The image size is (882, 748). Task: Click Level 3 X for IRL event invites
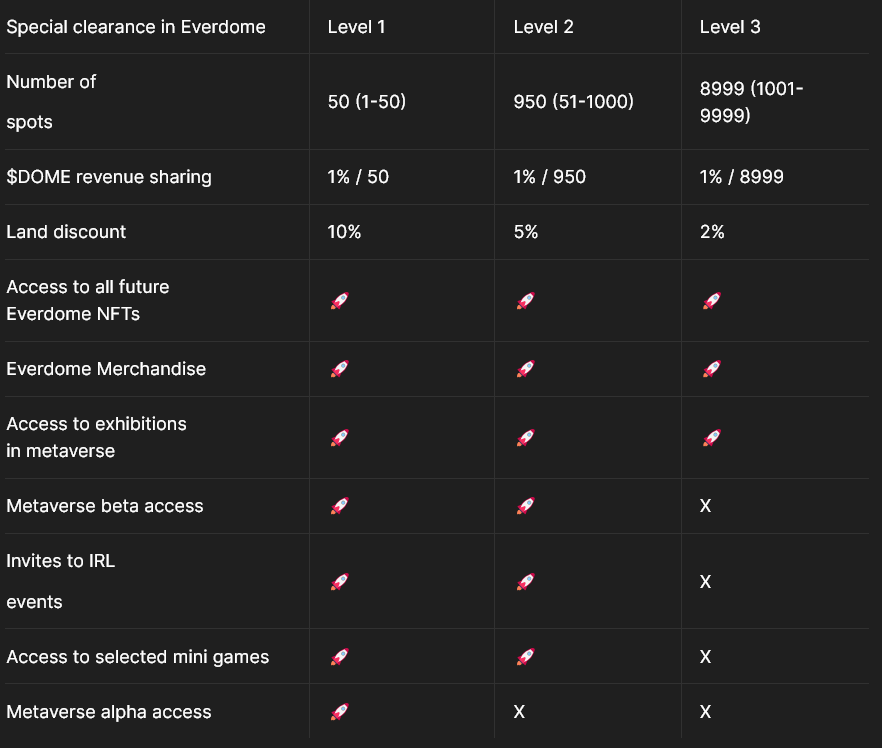pyautogui.click(x=705, y=581)
